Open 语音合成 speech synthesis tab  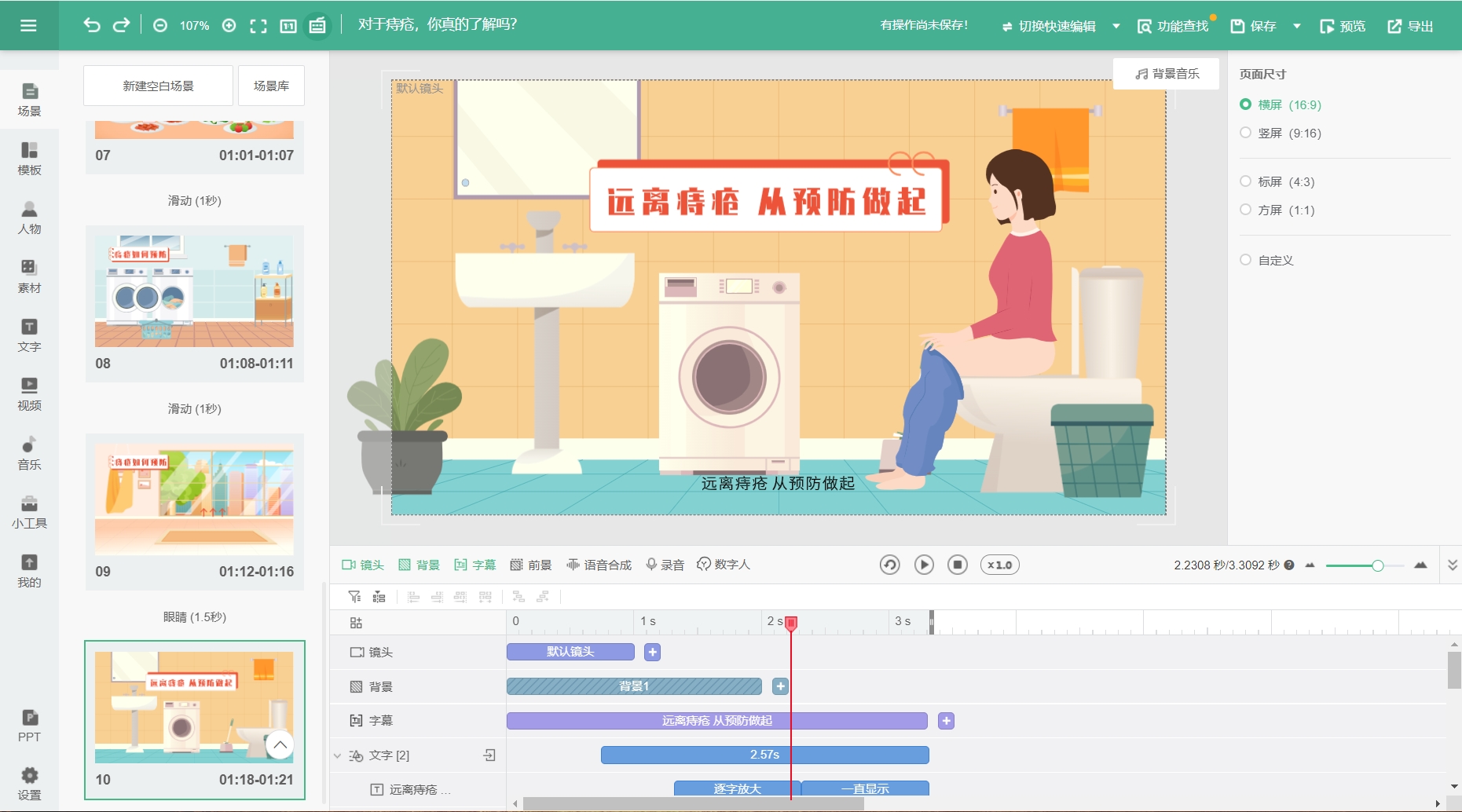click(599, 565)
